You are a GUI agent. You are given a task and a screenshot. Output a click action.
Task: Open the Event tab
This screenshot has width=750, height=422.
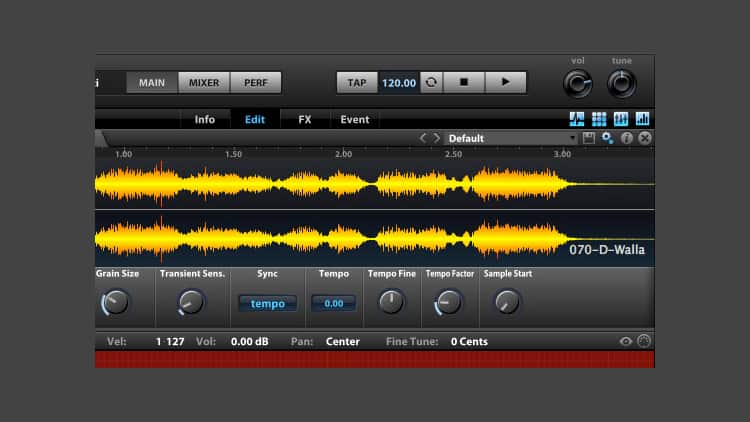coord(355,119)
